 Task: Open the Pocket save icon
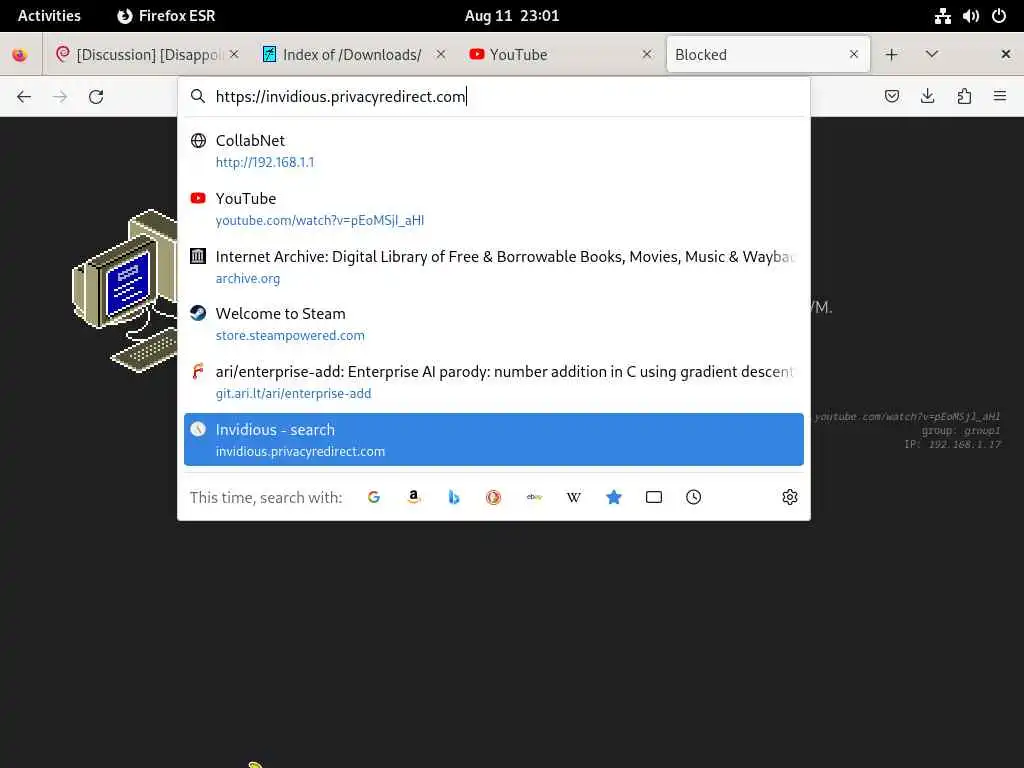[x=891, y=97]
